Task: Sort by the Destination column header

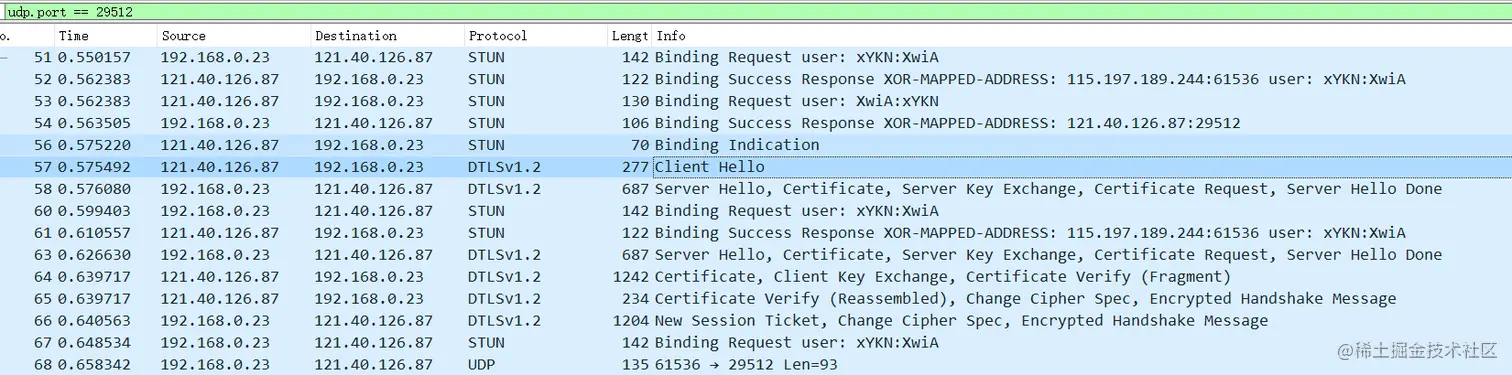Action: point(388,36)
